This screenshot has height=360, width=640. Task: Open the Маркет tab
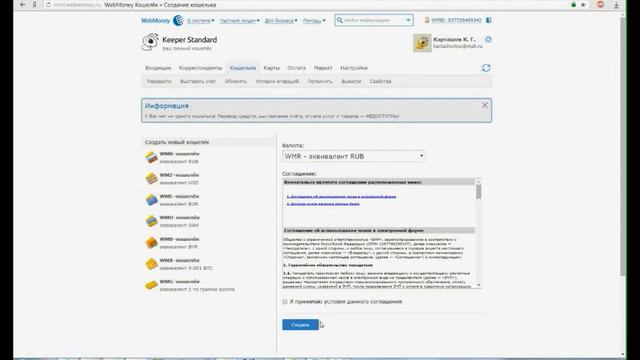point(323,68)
